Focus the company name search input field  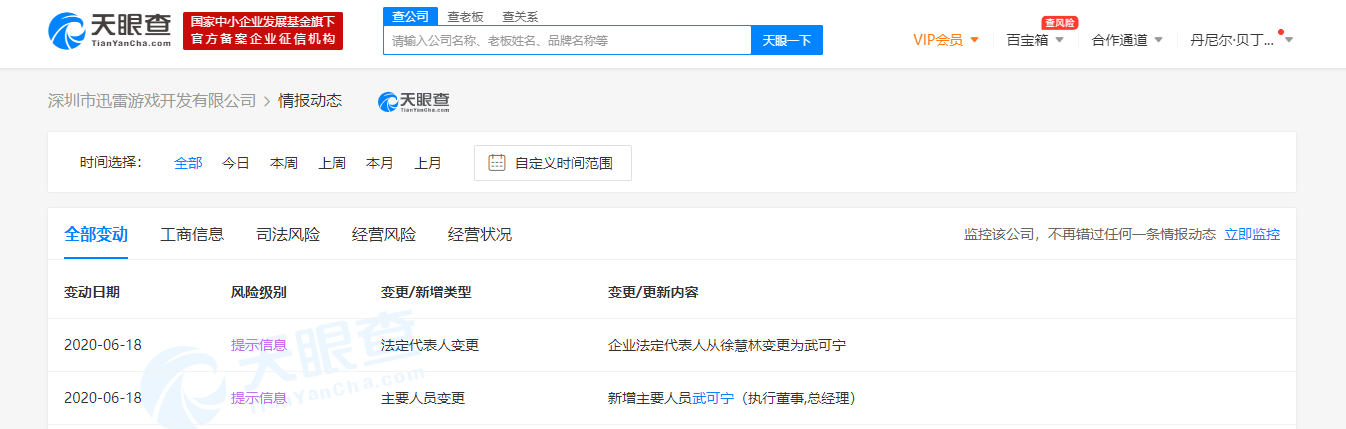coord(566,41)
